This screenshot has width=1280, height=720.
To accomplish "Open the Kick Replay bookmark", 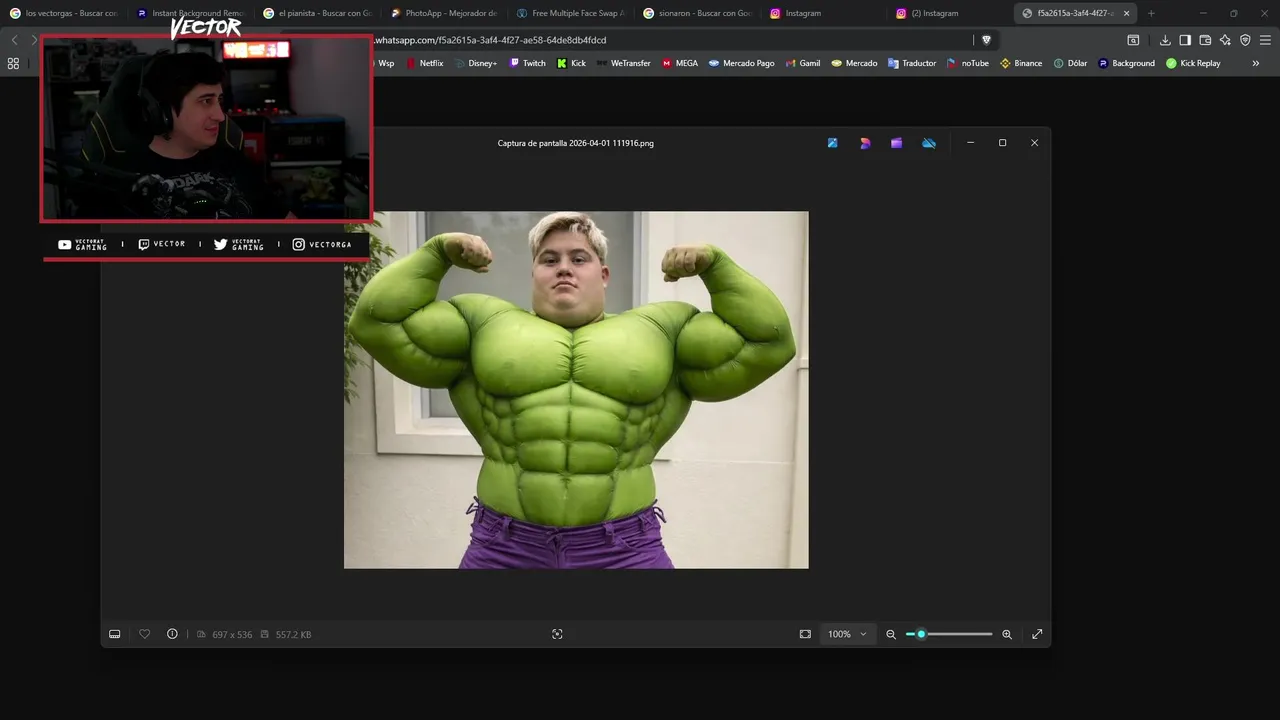I will pyautogui.click(x=1193, y=63).
